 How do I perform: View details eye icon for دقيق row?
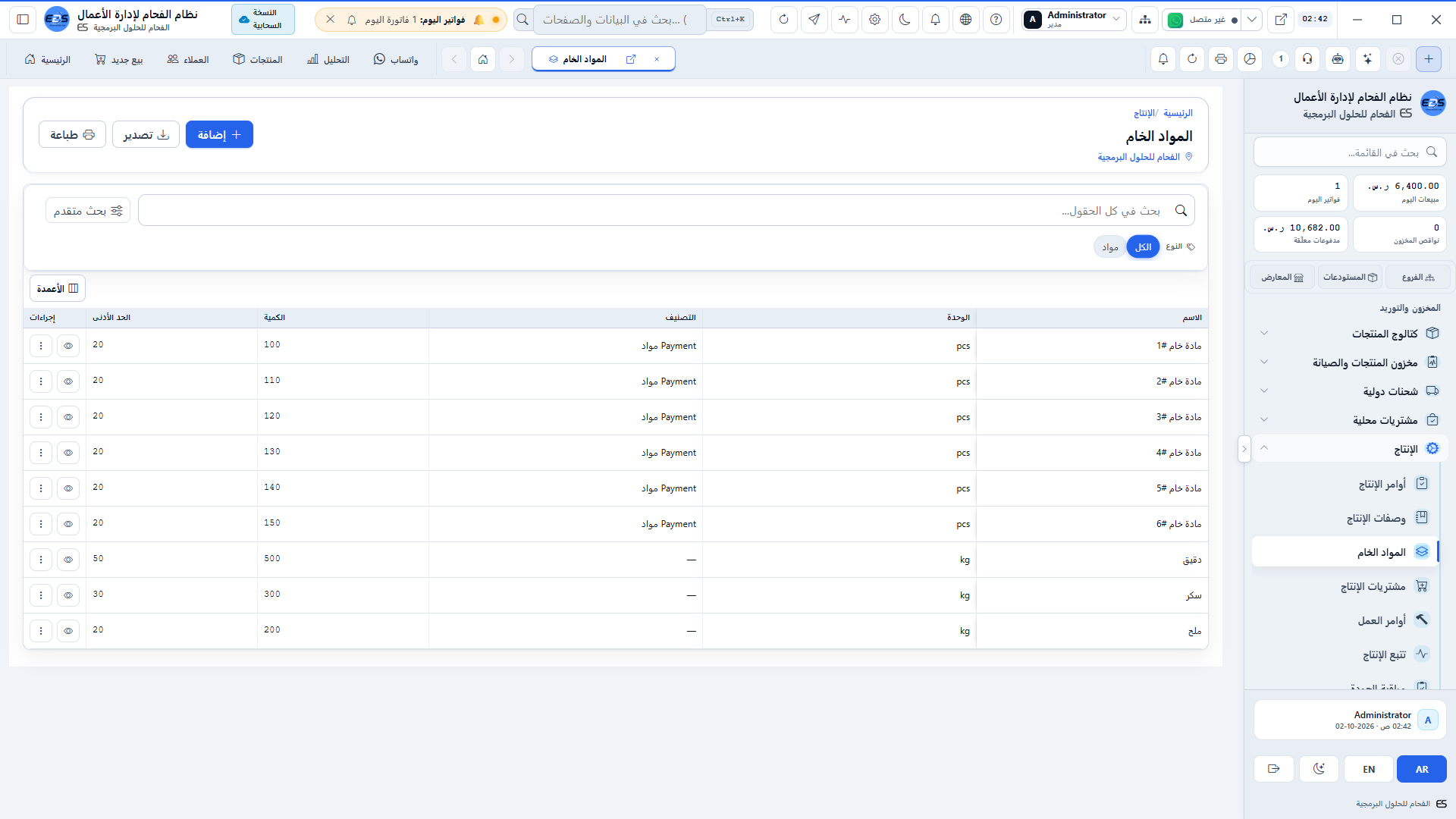pyautogui.click(x=68, y=560)
